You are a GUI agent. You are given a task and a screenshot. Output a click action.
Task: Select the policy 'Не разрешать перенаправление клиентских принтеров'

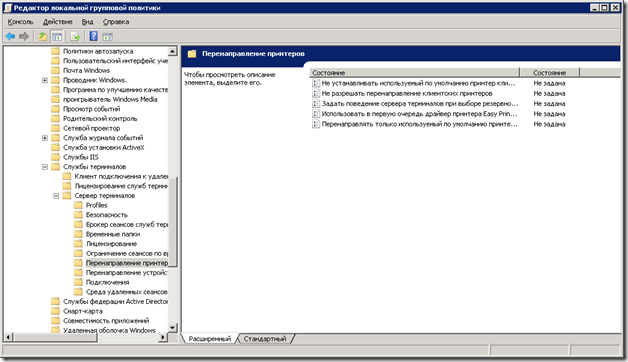pos(407,93)
